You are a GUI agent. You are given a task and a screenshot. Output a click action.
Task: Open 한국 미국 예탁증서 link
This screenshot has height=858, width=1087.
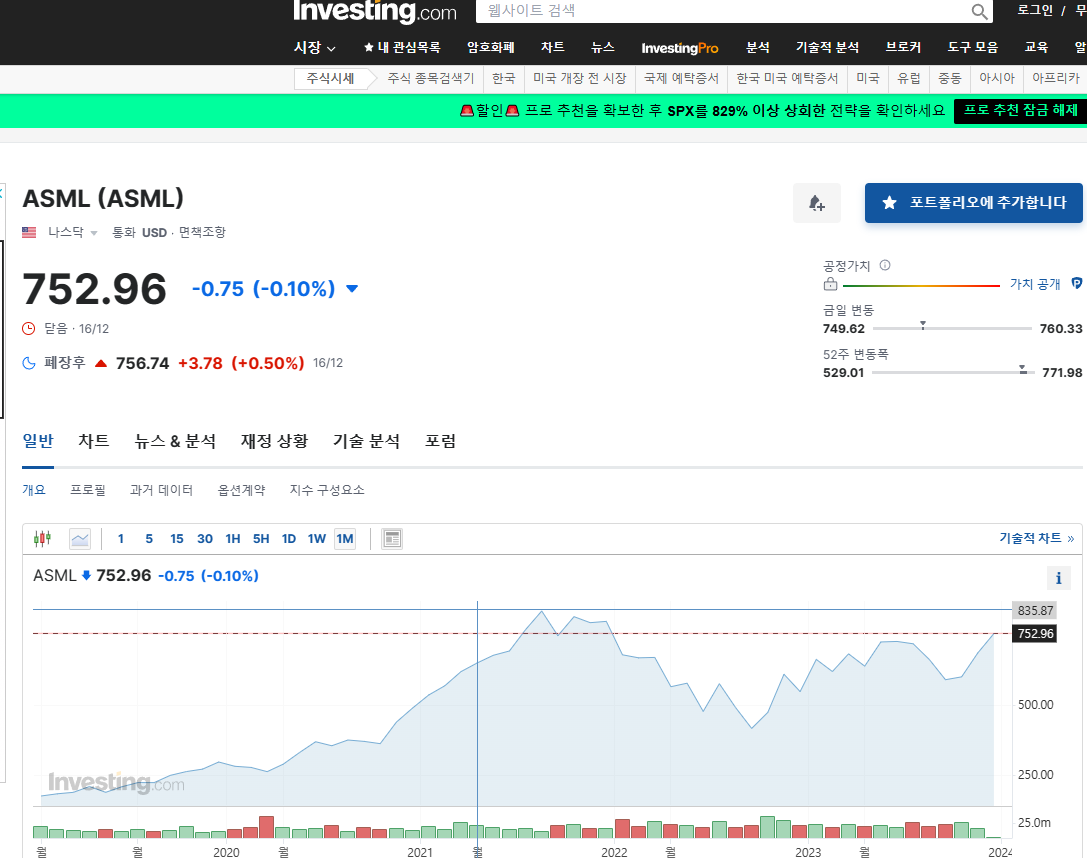(x=787, y=78)
